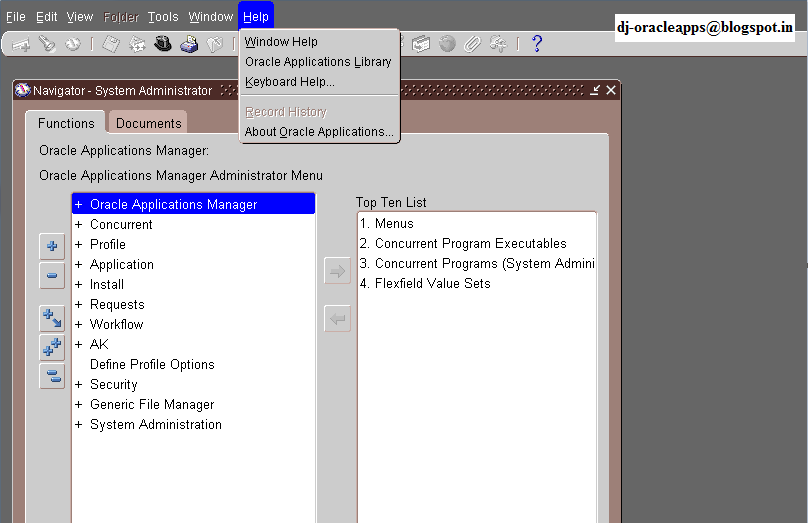Open the Edit menu
Image resolution: width=808 pixels, height=523 pixels.
pyautogui.click(x=46, y=17)
